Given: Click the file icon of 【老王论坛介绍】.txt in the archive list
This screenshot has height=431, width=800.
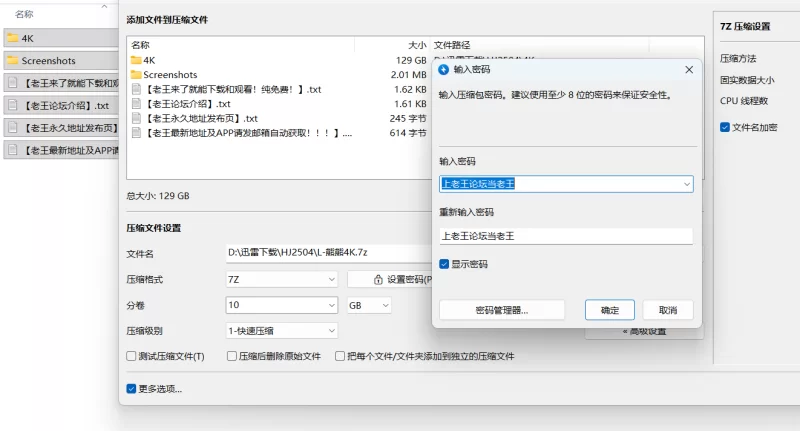Looking at the screenshot, I should click(x=136, y=104).
